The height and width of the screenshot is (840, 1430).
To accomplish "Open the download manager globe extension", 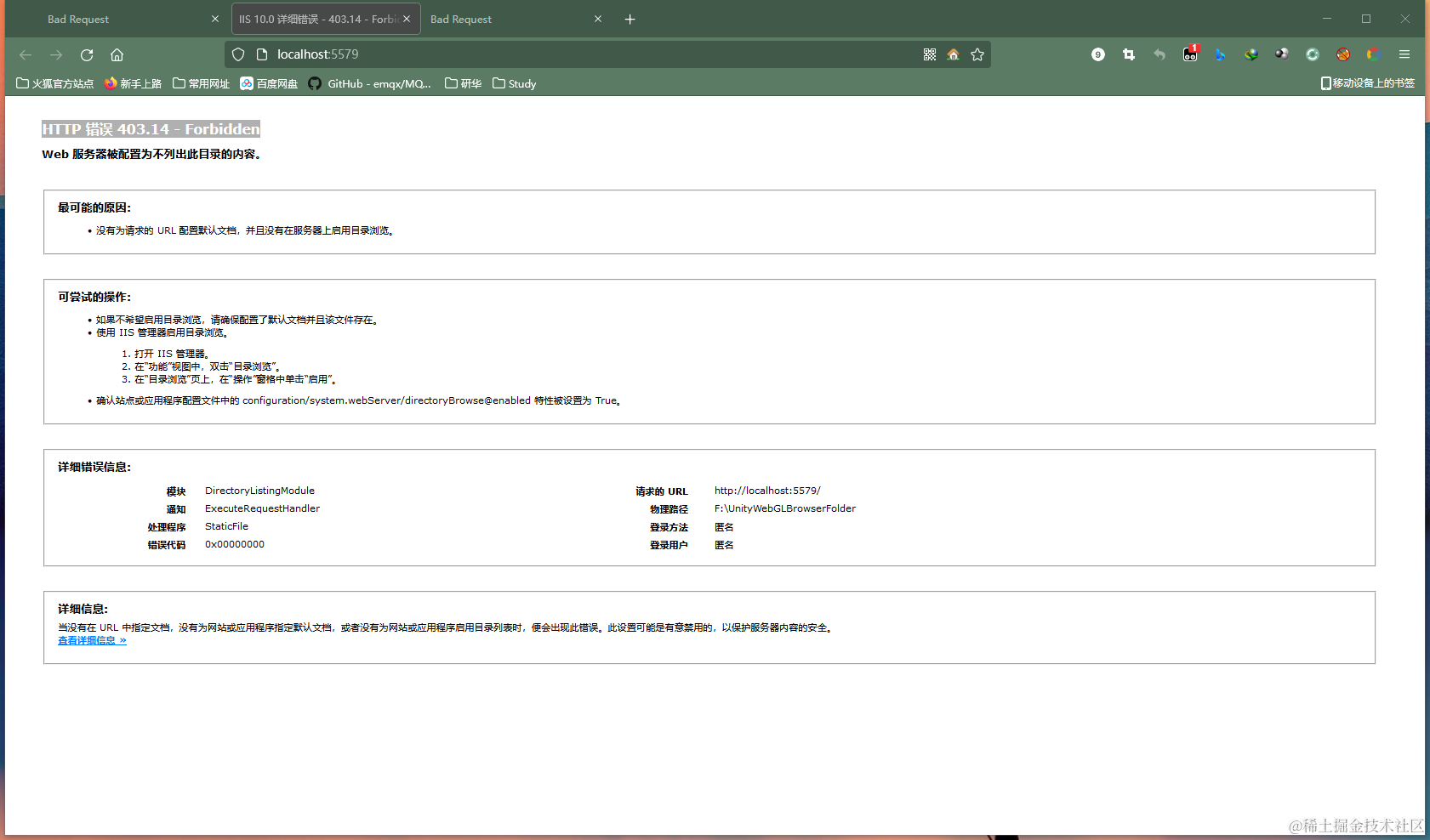I will 1251,54.
